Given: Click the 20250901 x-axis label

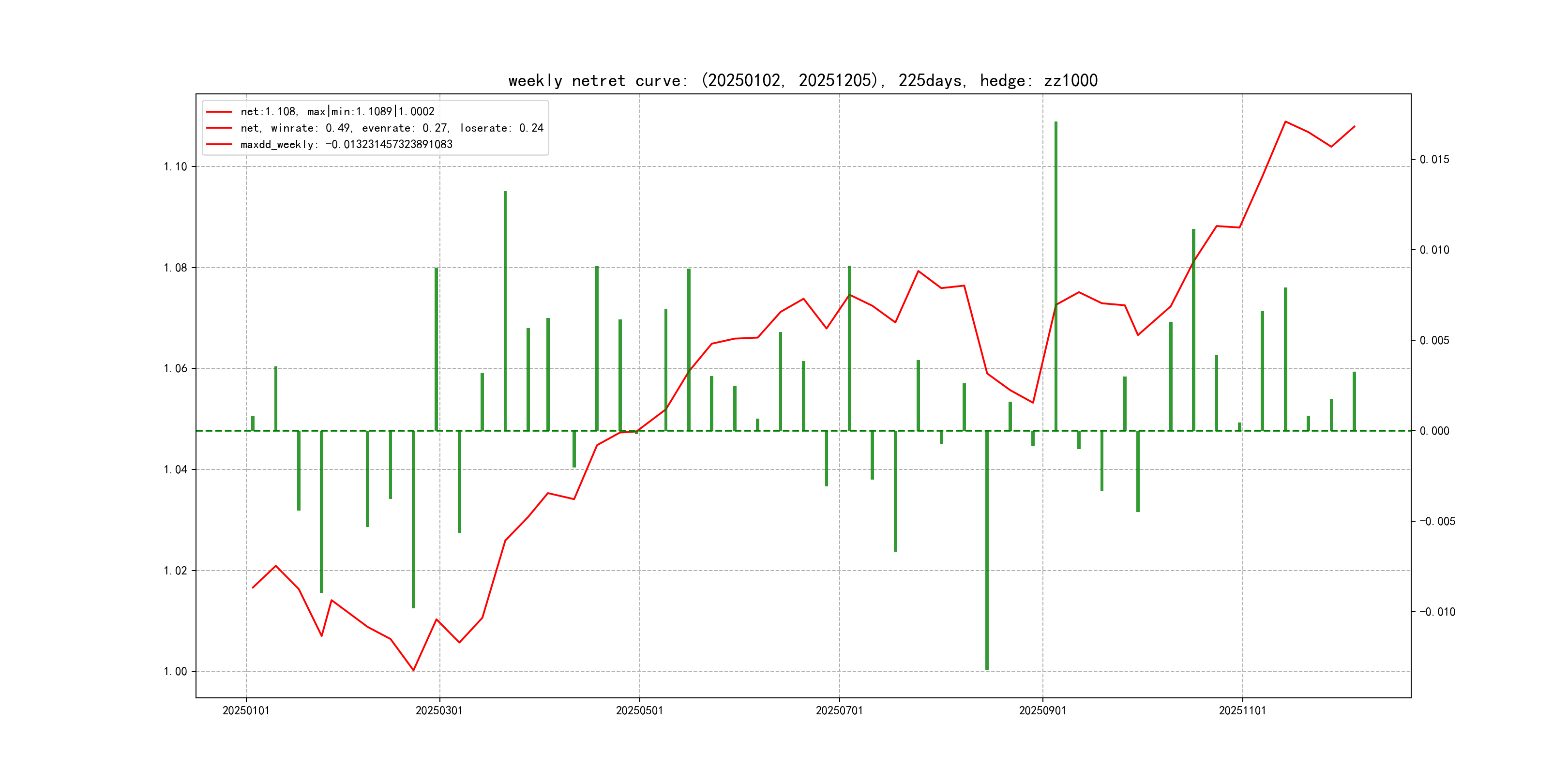Looking at the screenshot, I should [1042, 710].
